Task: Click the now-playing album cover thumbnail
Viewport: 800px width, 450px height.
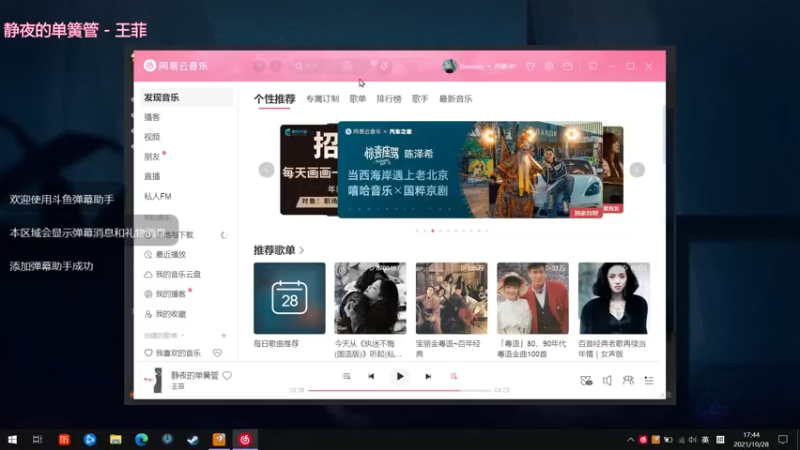Action: tap(152, 380)
